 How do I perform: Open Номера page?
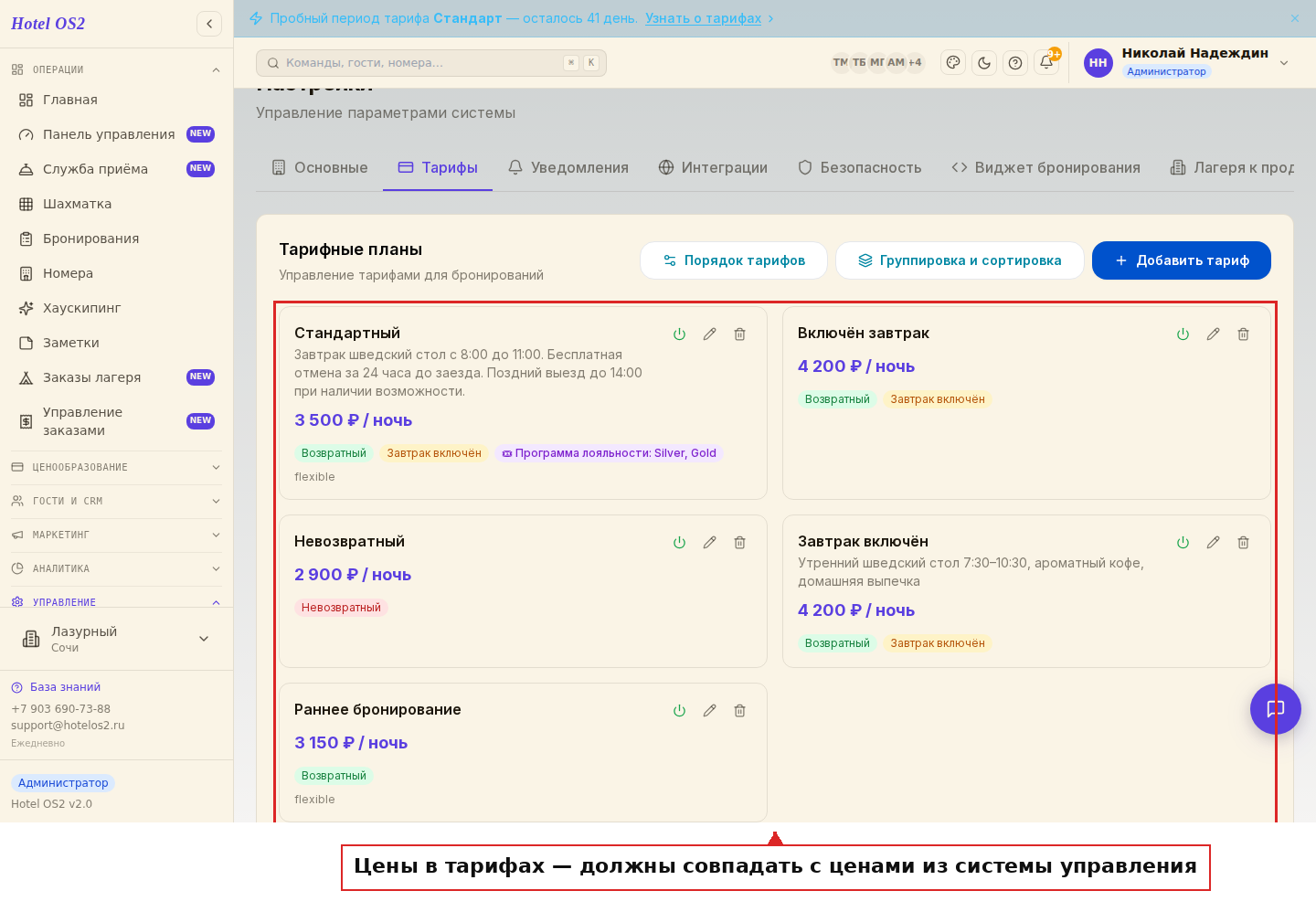(116, 273)
